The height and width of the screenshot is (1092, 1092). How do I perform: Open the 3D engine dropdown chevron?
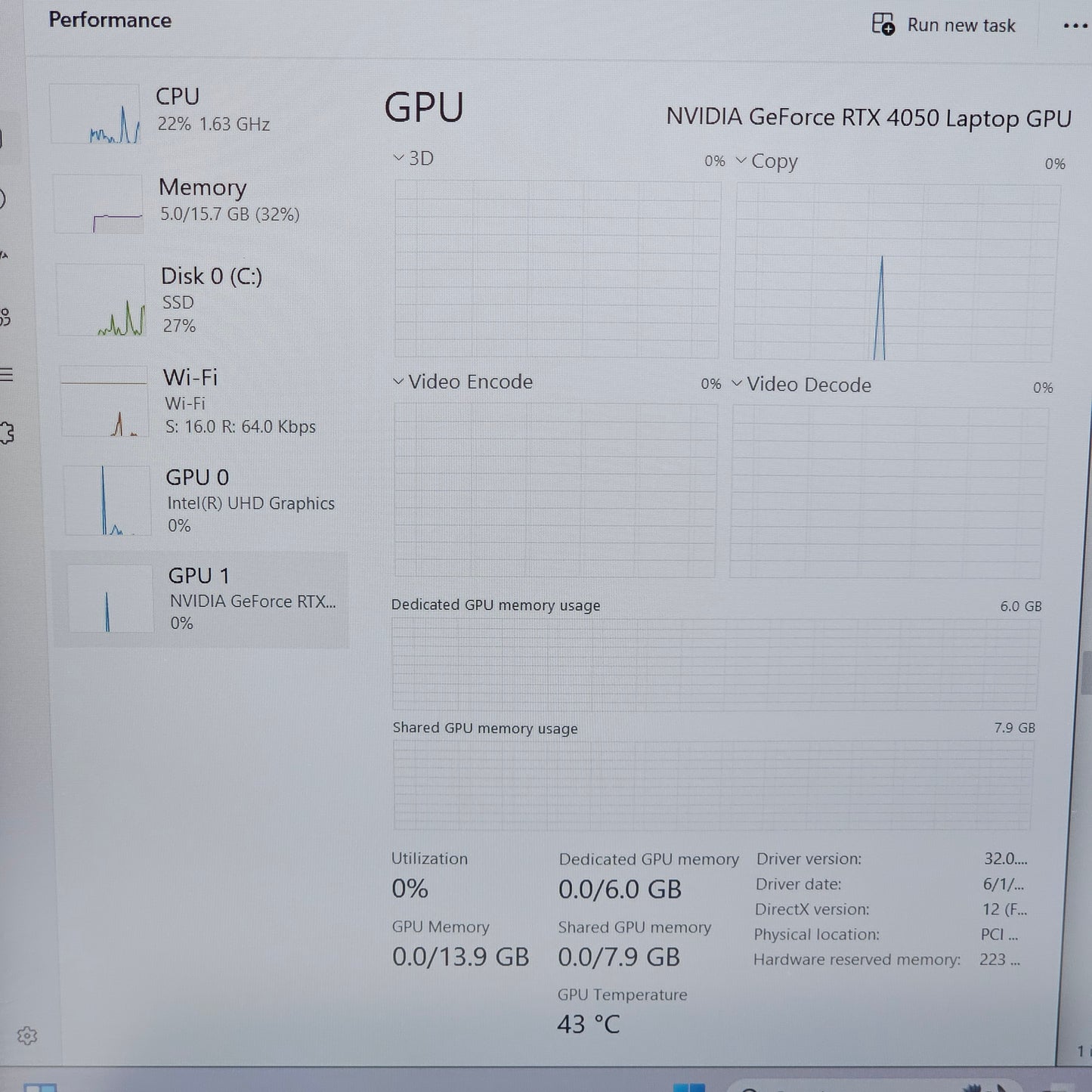(x=398, y=158)
